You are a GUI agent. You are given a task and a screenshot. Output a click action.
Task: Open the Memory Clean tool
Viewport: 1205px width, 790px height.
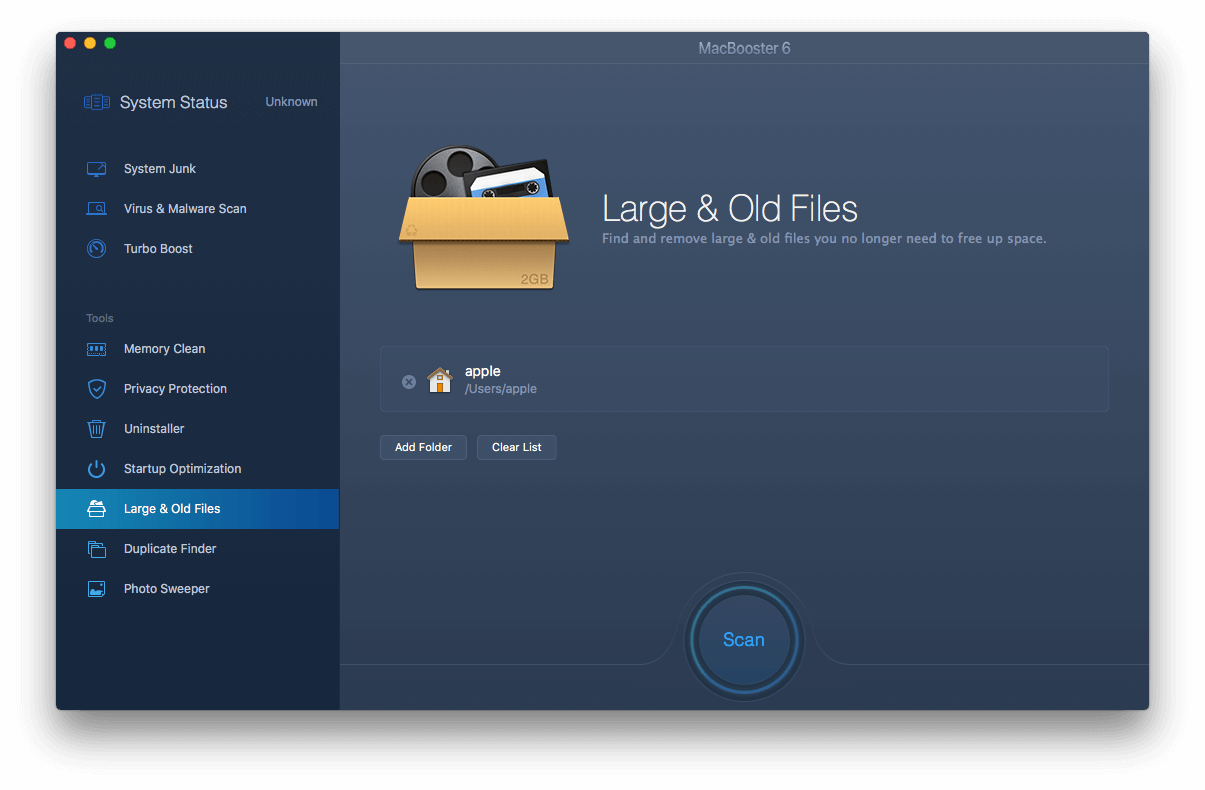coord(164,348)
